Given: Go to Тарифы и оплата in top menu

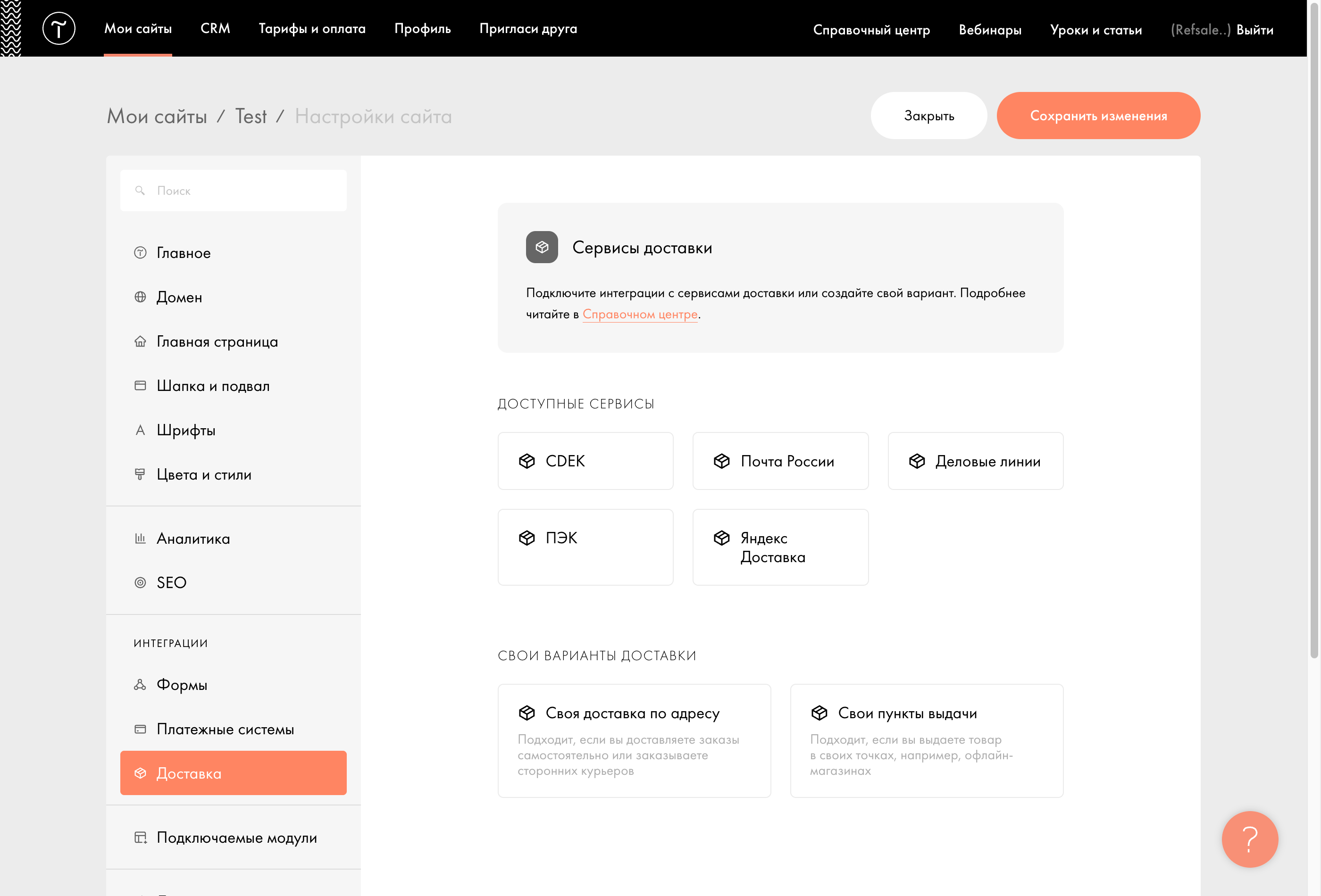Looking at the screenshot, I should pos(312,28).
